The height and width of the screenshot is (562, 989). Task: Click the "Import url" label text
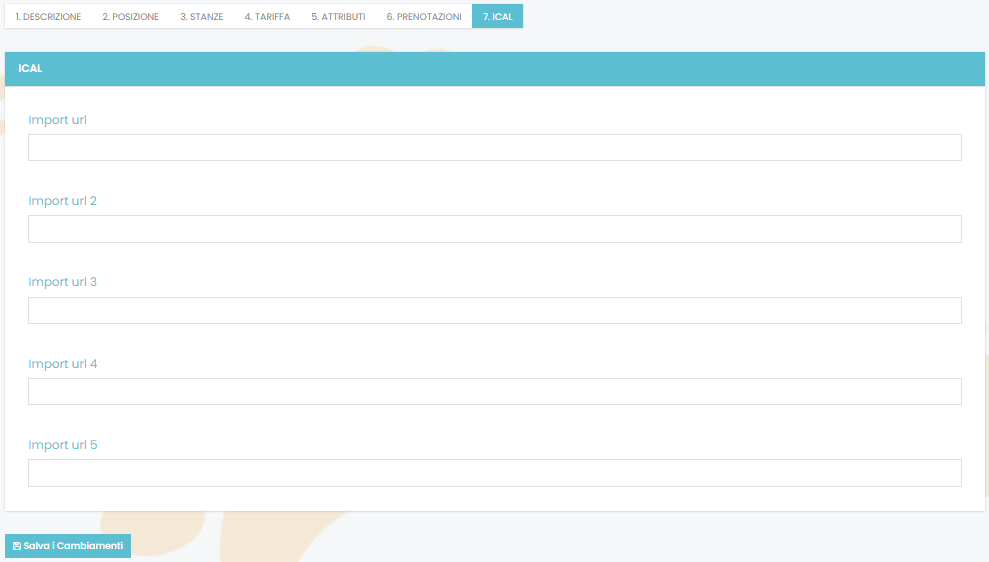point(57,120)
